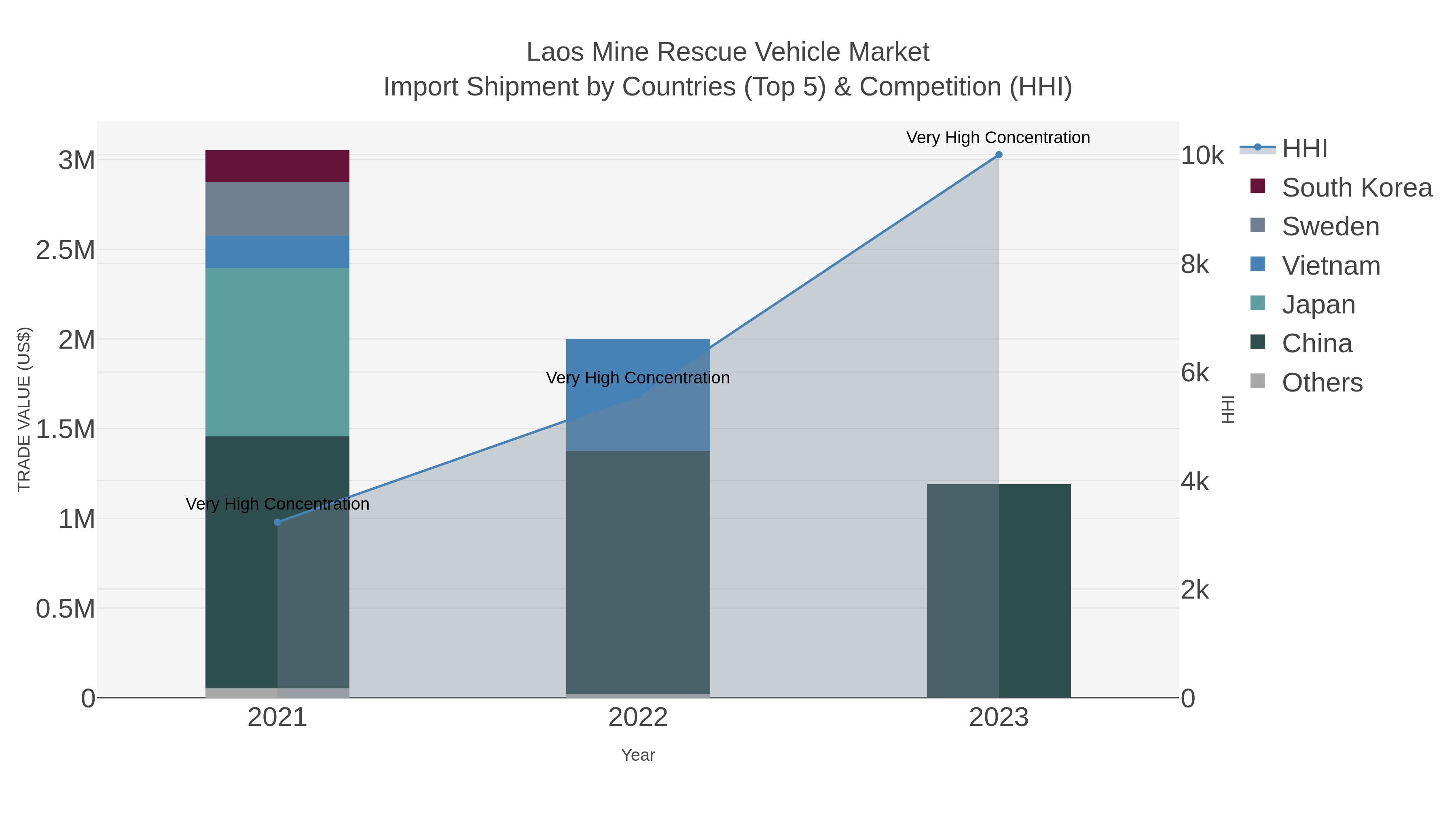This screenshot has width=1456, height=819.
Task: Select the Vietnam bar segment in 2022
Action: pyautogui.click(x=638, y=395)
